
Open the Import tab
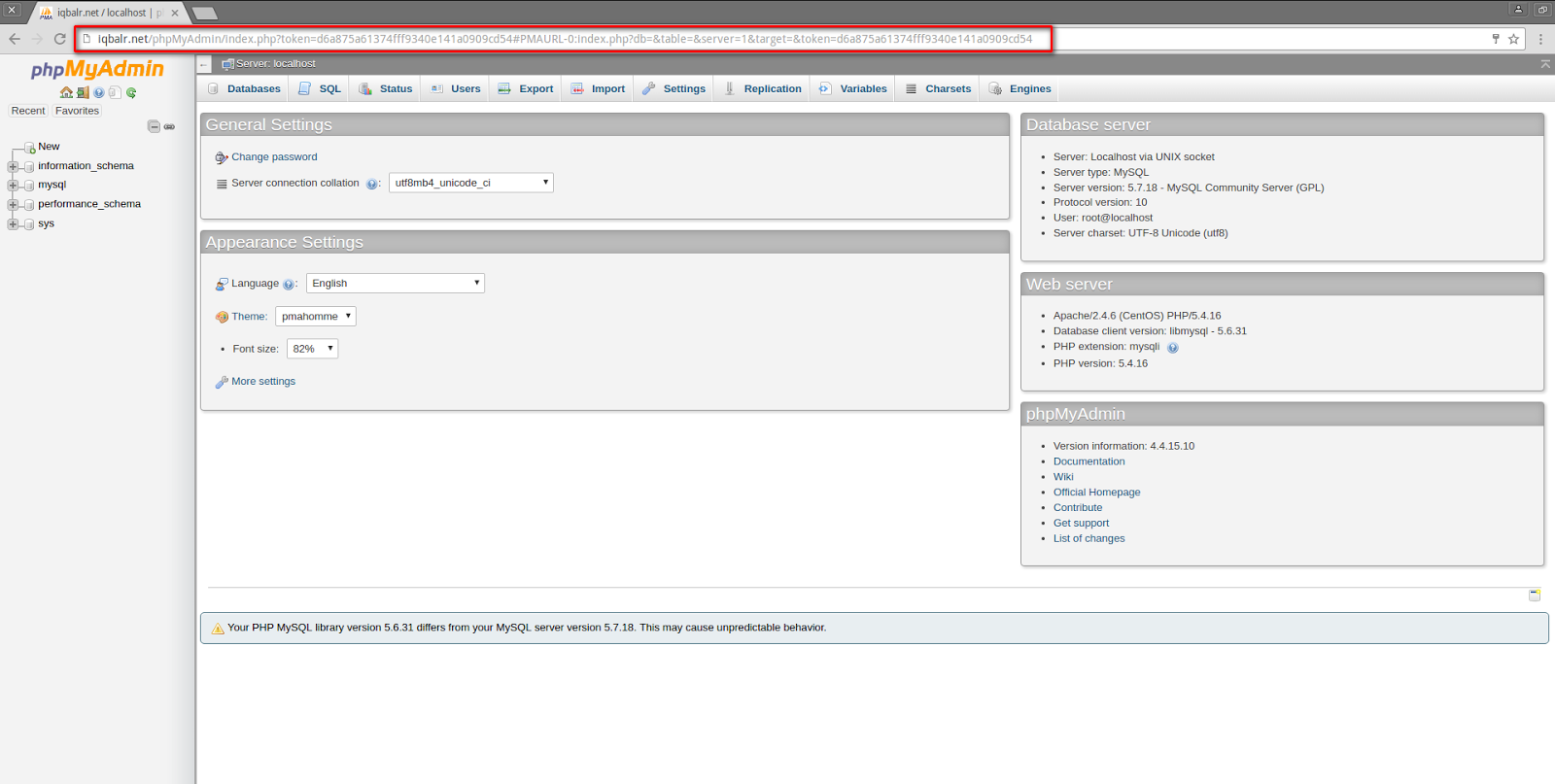(x=598, y=88)
